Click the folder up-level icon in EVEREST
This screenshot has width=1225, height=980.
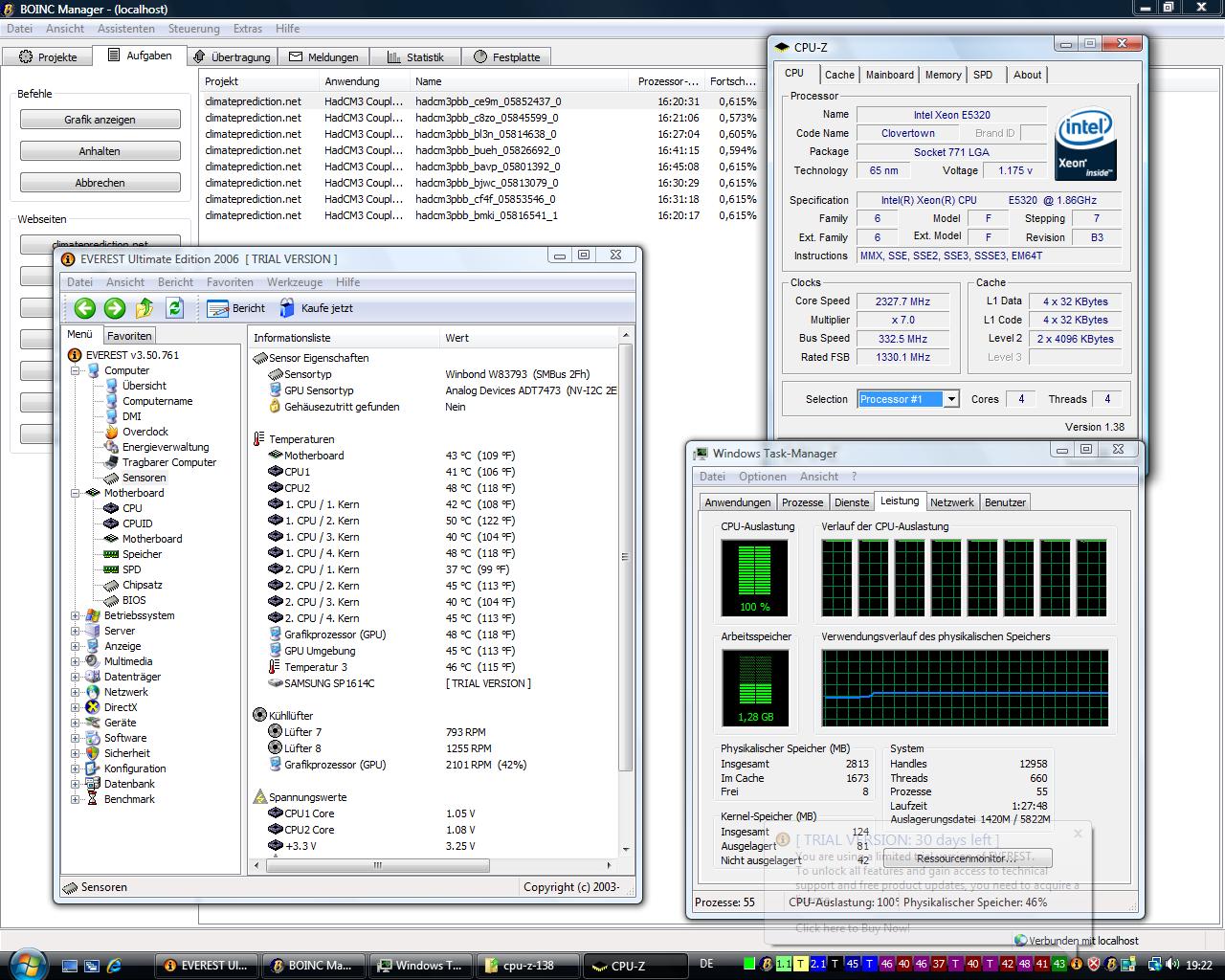point(145,307)
